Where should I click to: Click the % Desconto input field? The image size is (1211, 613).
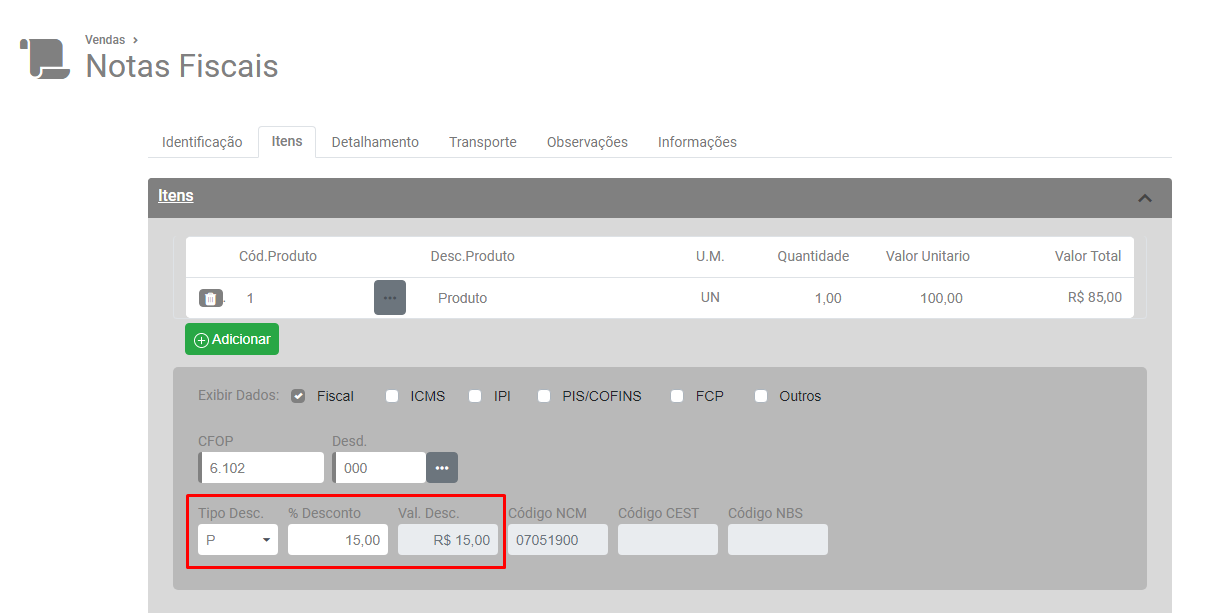tap(338, 540)
